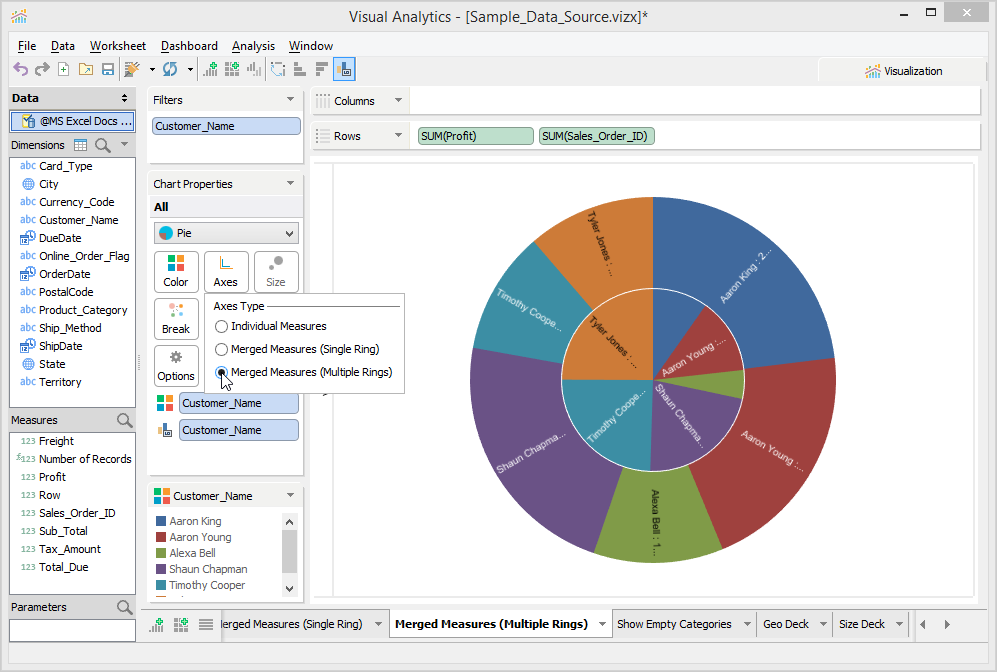Open the Columns shelf dropdown arrow
The width and height of the screenshot is (997, 672).
(398, 101)
